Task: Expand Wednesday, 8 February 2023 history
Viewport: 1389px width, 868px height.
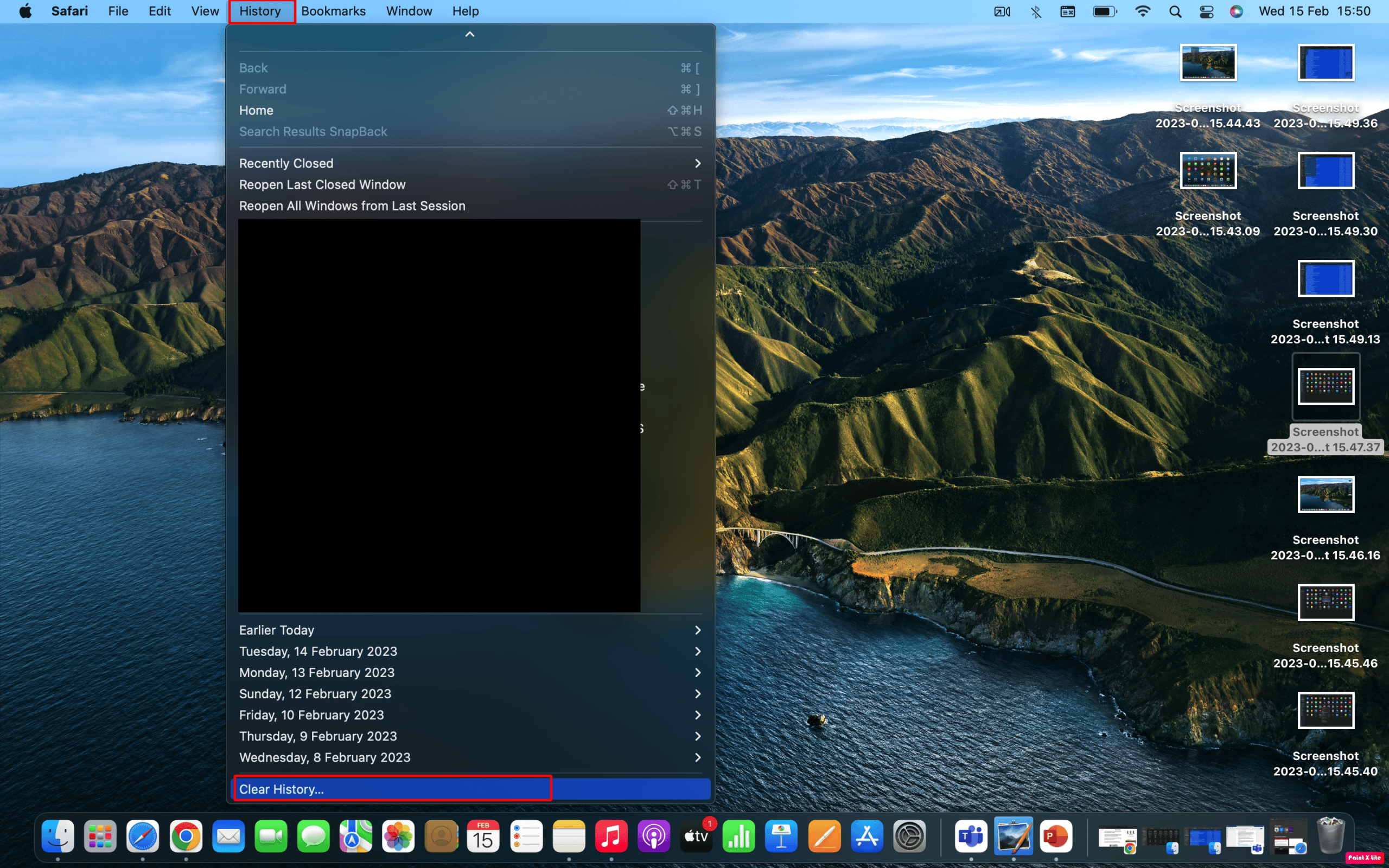Action: pyautogui.click(x=469, y=758)
